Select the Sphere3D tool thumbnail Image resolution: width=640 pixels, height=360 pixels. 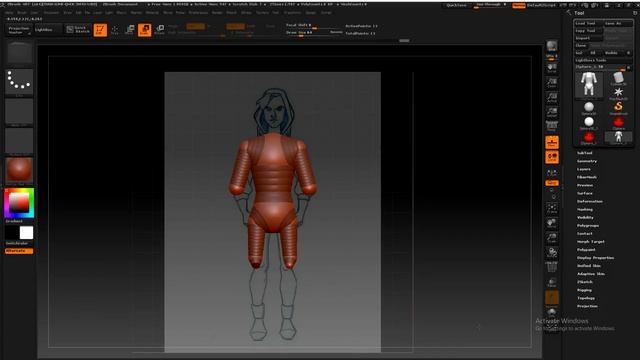tap(589, 108)
